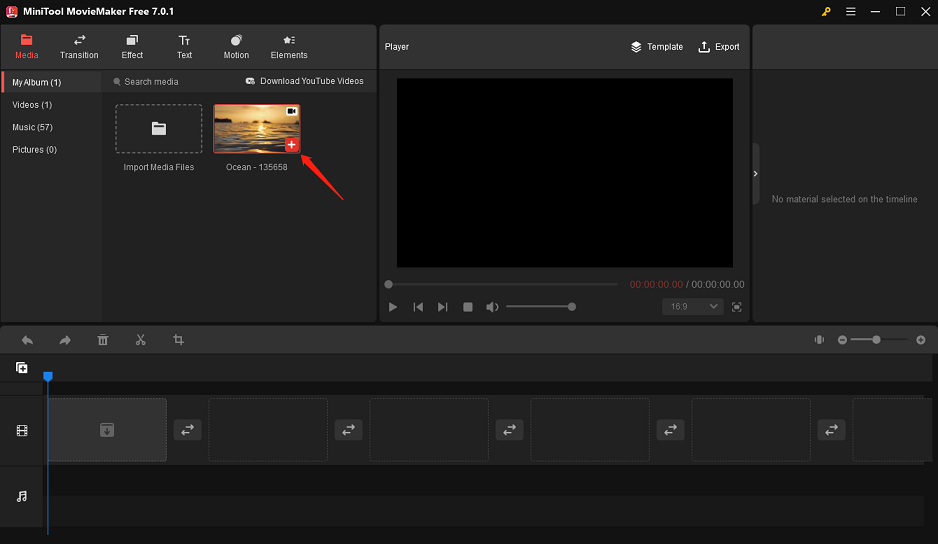Undo the last action
Viewport: 938px width, 544px height.
pos(27,340)
